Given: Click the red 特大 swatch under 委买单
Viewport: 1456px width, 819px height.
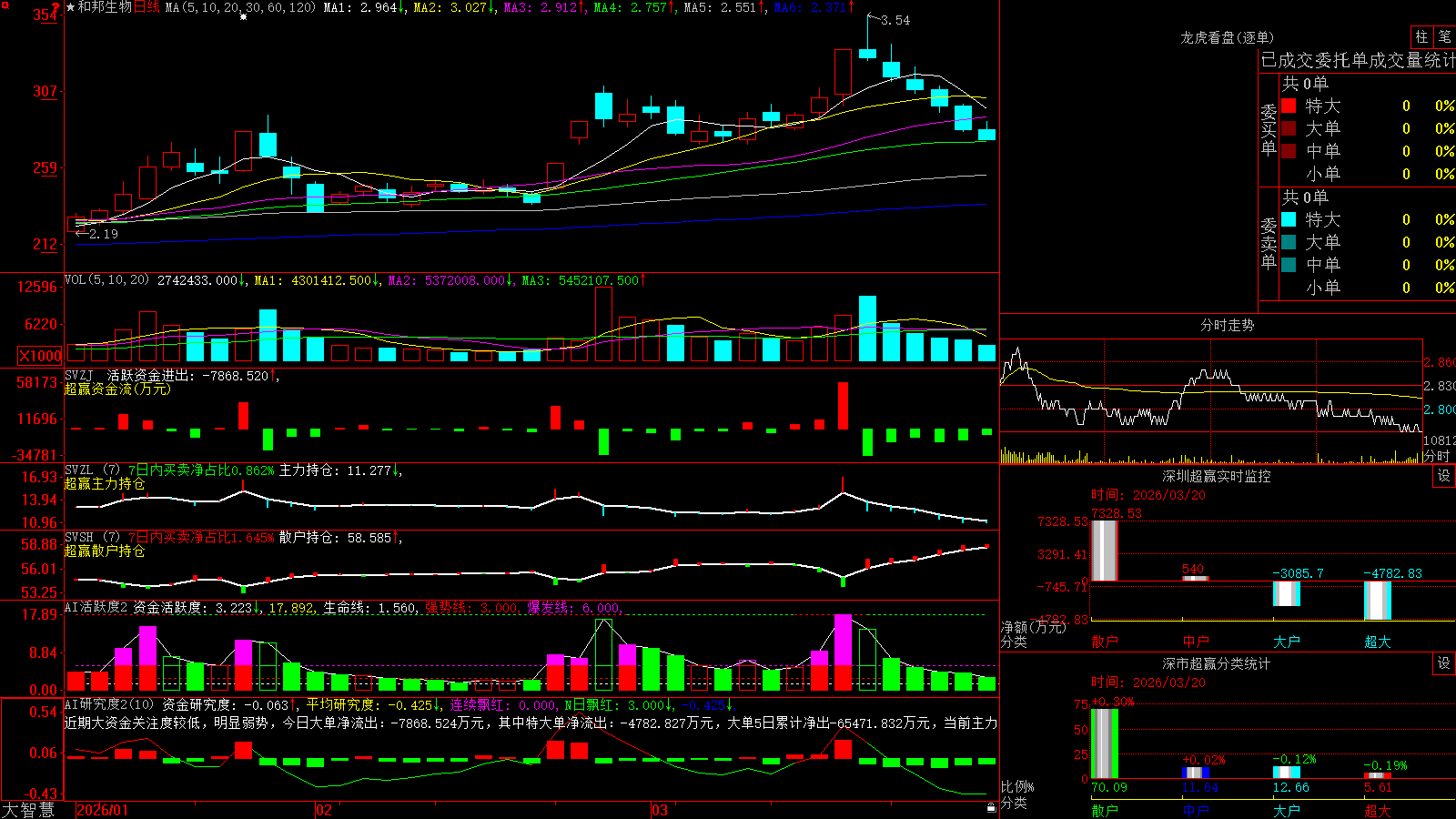Looking at the screenshot, I should tap(1289, 106).
